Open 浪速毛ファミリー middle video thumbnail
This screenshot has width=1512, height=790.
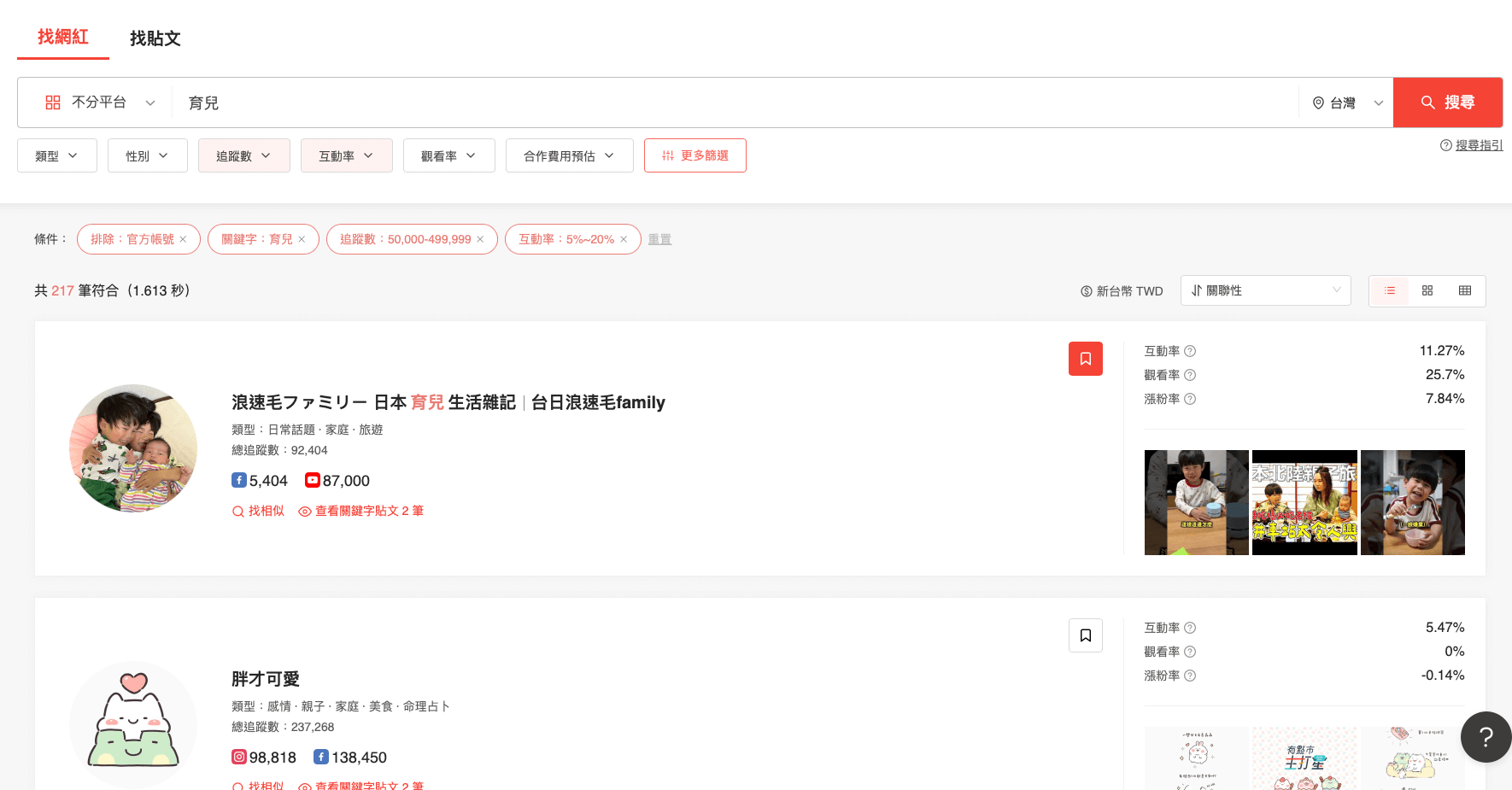(1304, 502)
